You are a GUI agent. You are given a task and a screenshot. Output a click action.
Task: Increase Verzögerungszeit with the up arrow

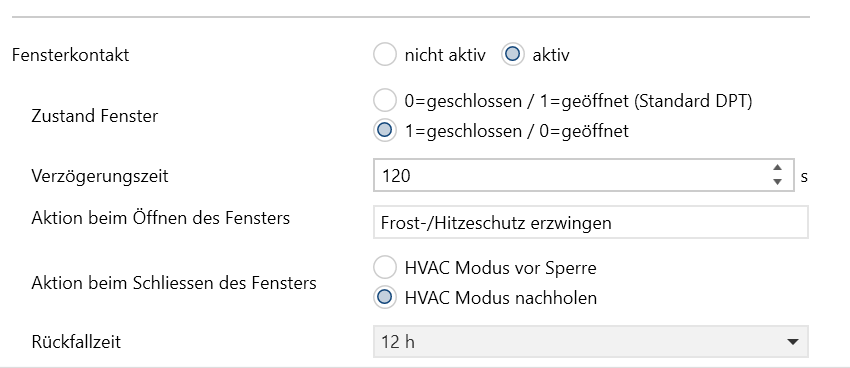pos(777,168)
